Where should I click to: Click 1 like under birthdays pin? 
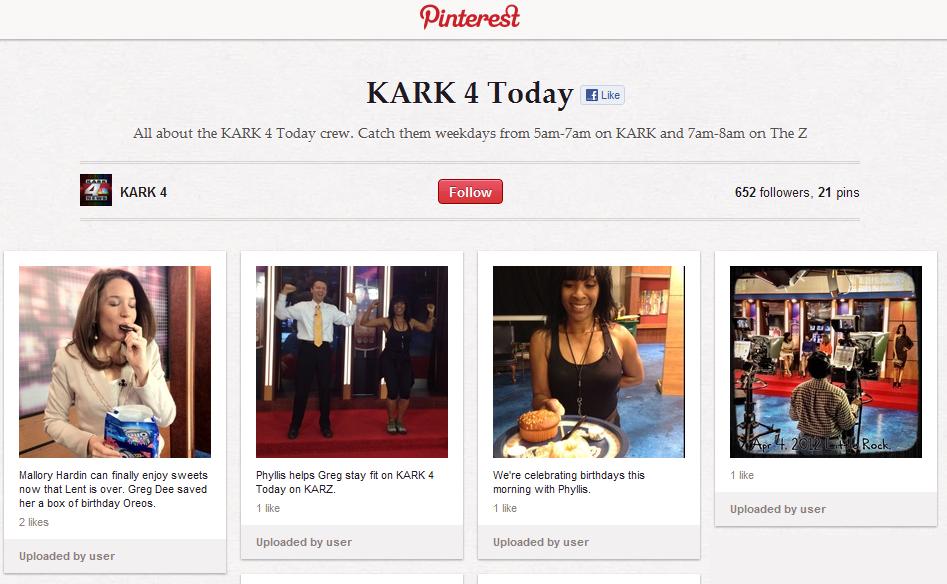[x=505, y=509]
